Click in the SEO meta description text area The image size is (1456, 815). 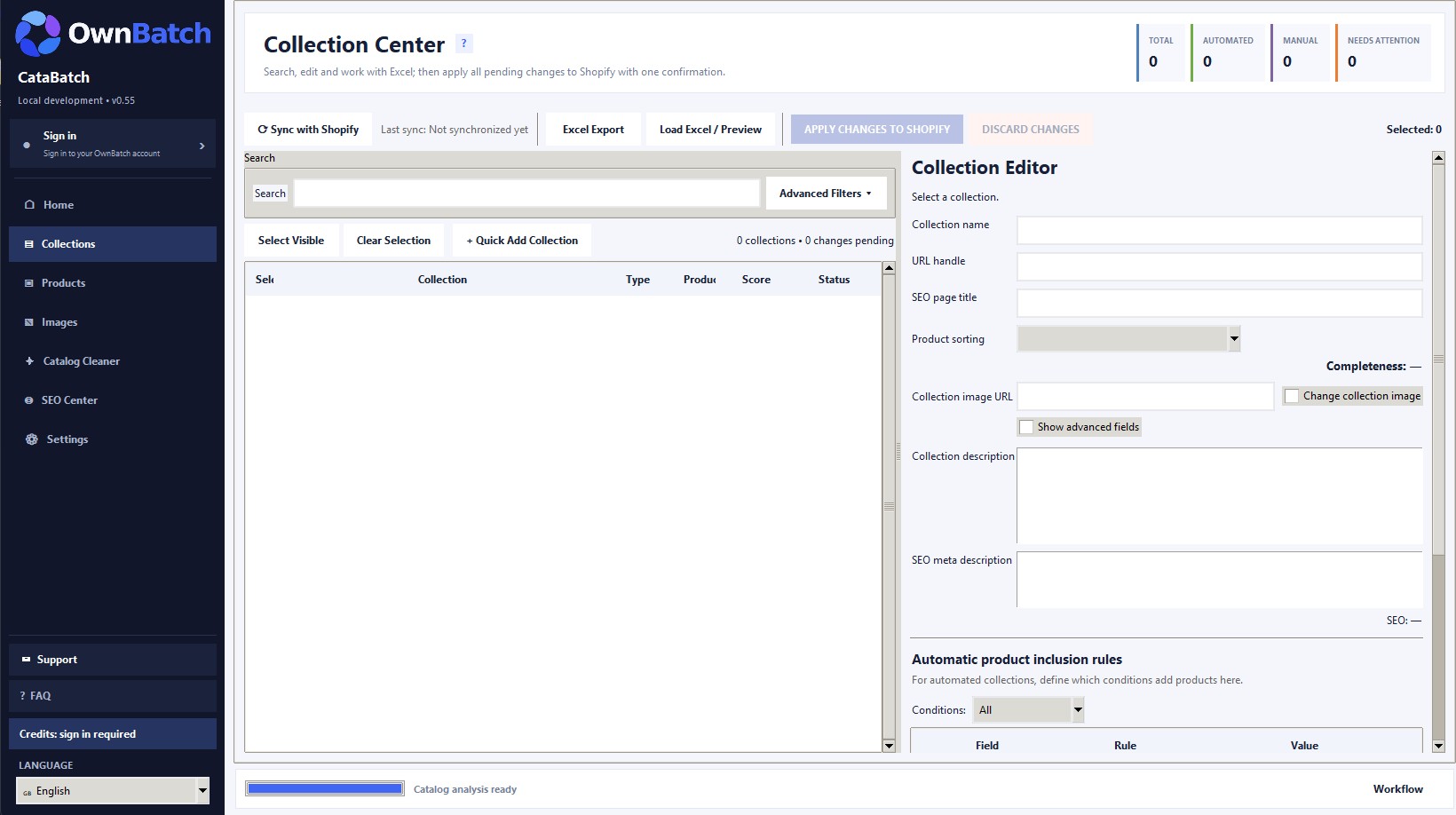tap(1219, 580)
